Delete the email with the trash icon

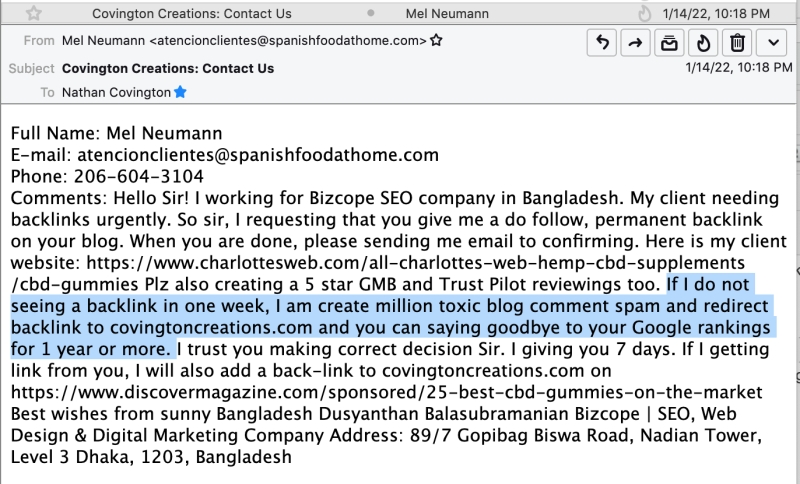(x=737, y=43)
